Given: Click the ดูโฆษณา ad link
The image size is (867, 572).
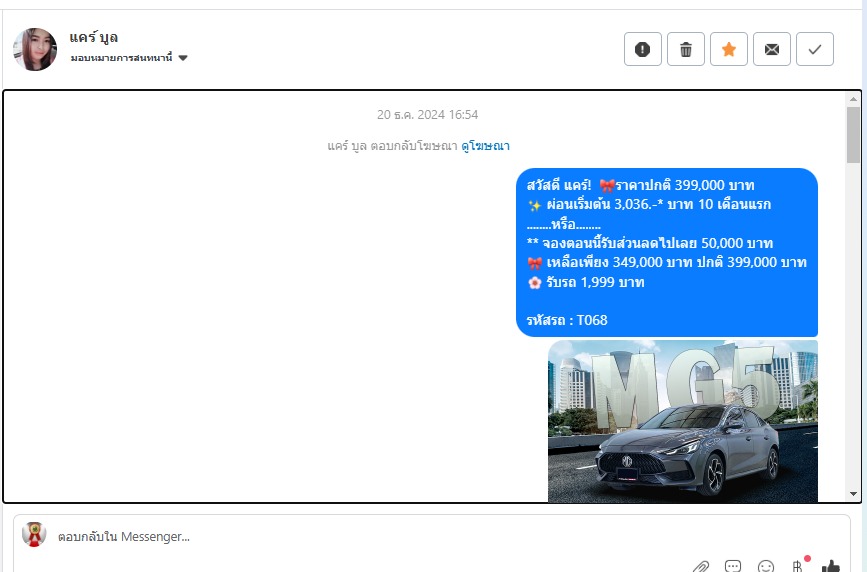Looking at the screenshot, I should pos(485,146).
